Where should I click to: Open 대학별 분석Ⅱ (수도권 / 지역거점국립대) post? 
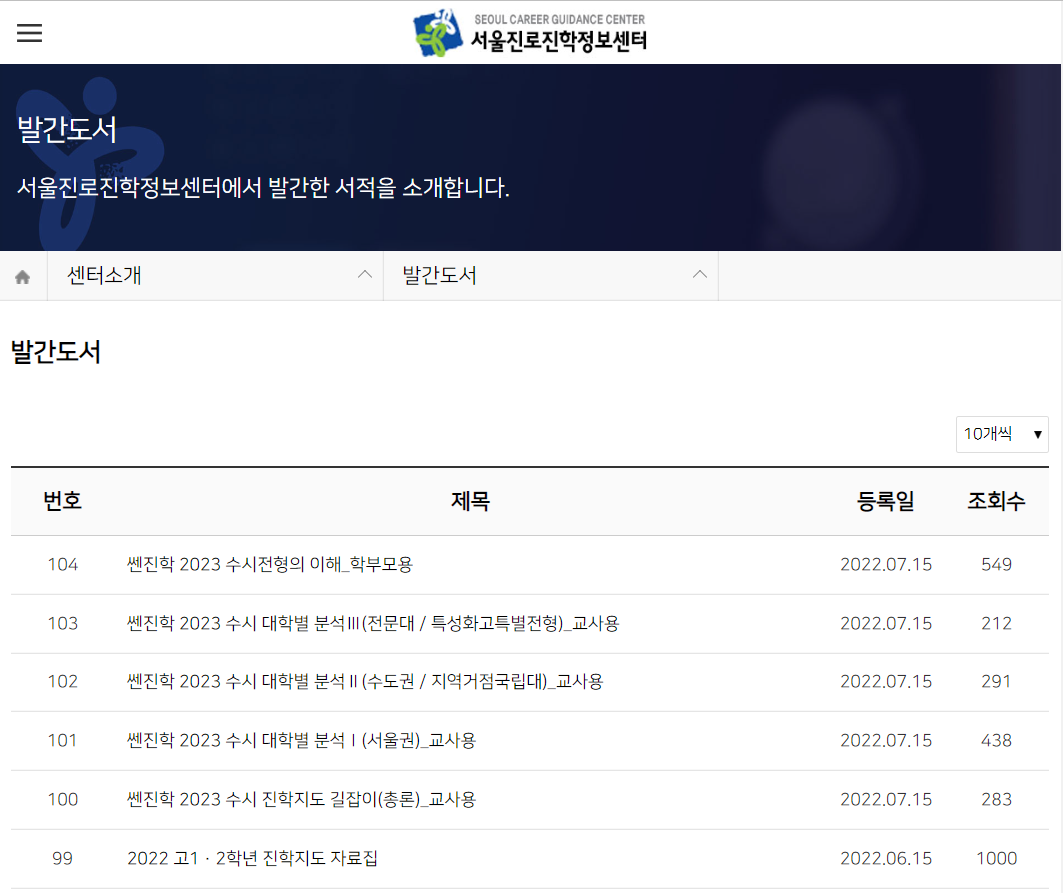click(365, 681)
